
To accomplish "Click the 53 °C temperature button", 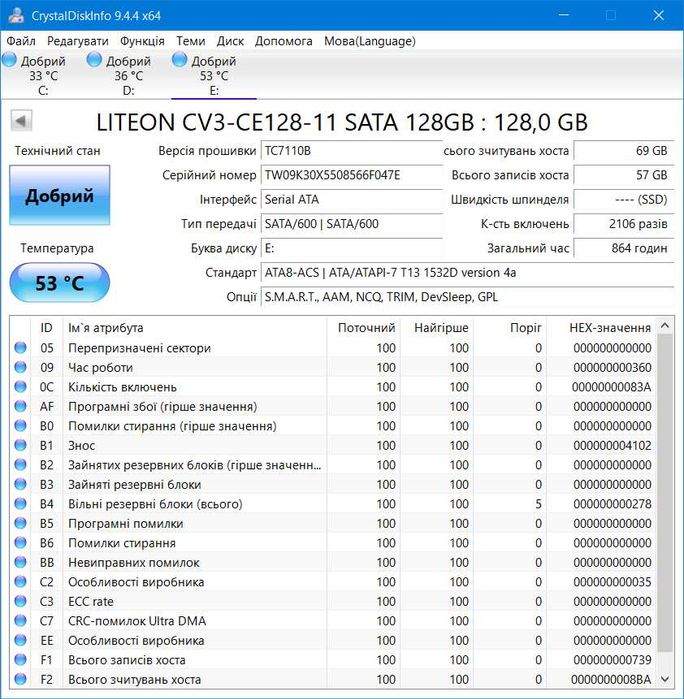I will (60, 283).
